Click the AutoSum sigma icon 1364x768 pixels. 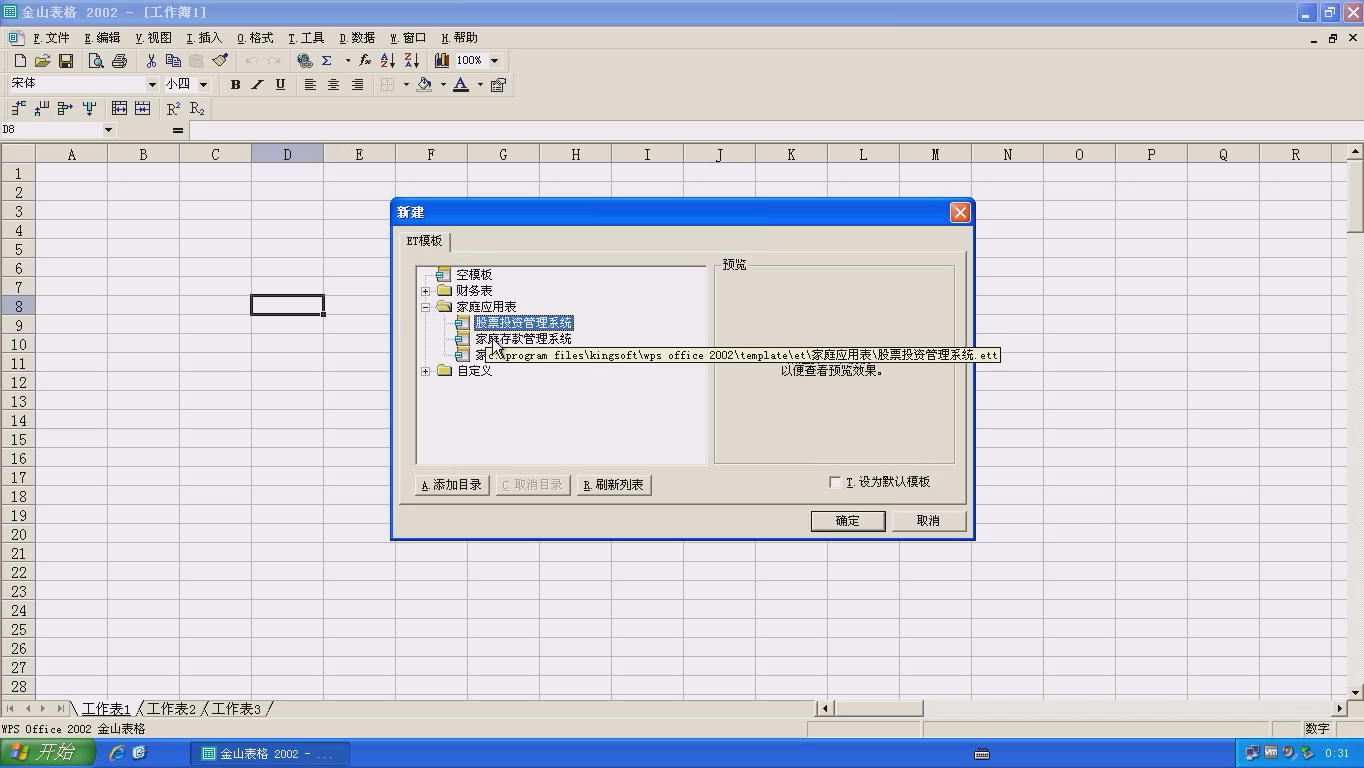coord(327,61)
